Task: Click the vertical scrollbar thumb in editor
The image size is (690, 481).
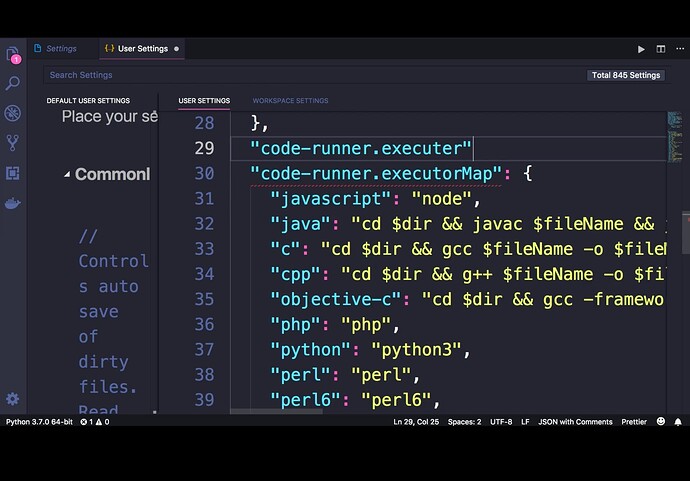Action: (686, 233)
